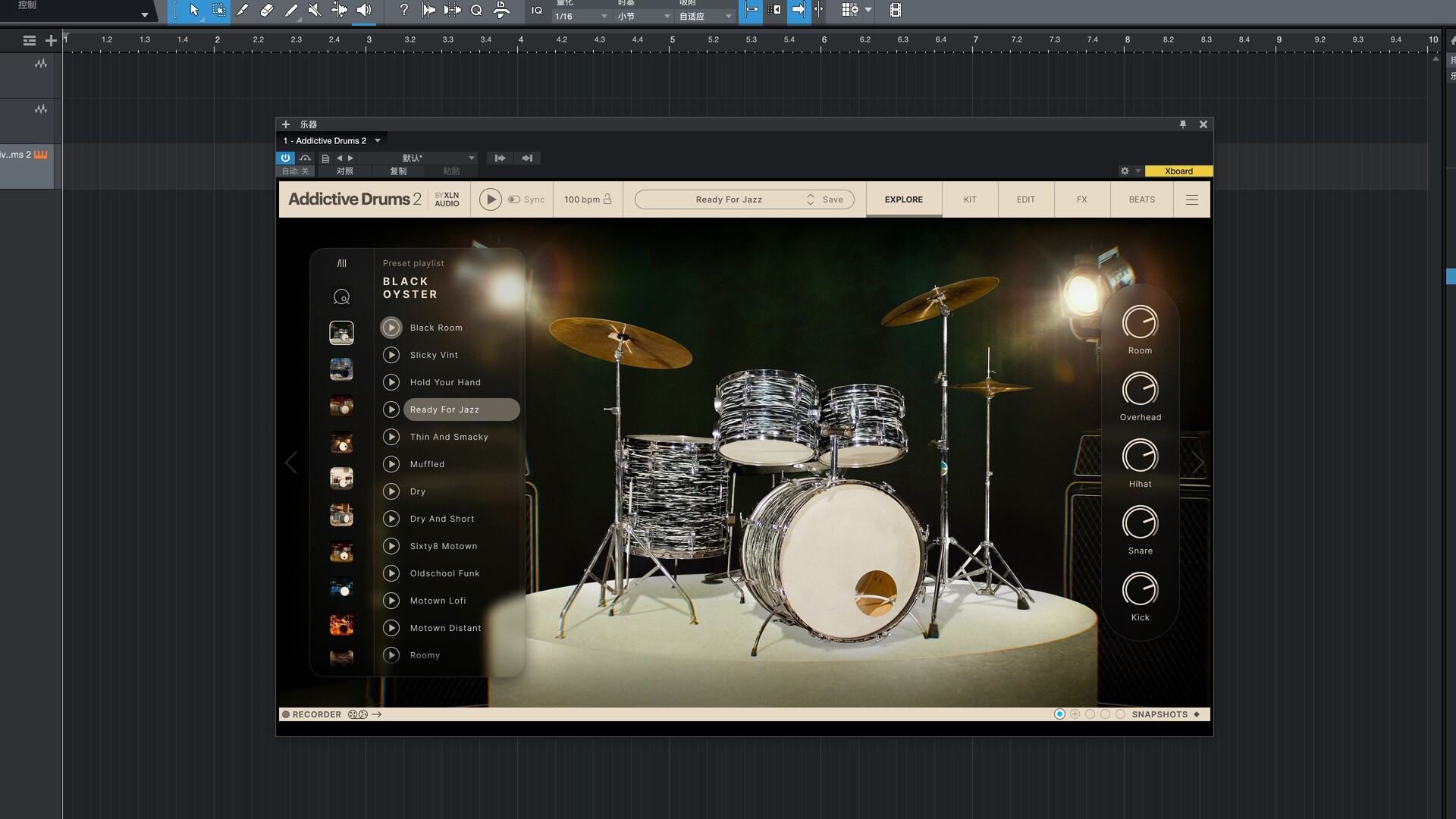Viewport: 1456px width, 819px height.
Task: Toggle 自动: 关 automation mode
Action: pos(295,171)
